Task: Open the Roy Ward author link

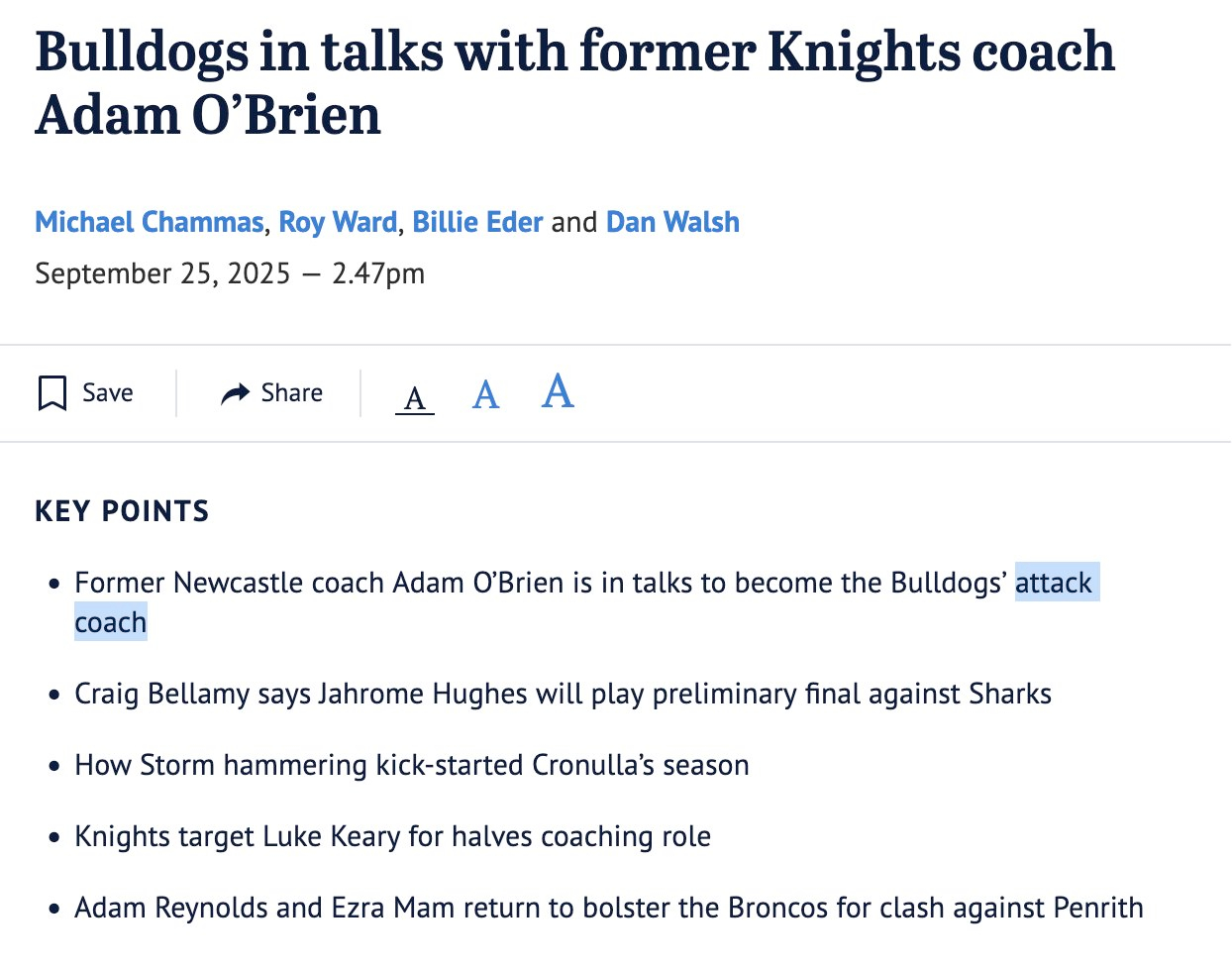Action: [x=338, y=222]
